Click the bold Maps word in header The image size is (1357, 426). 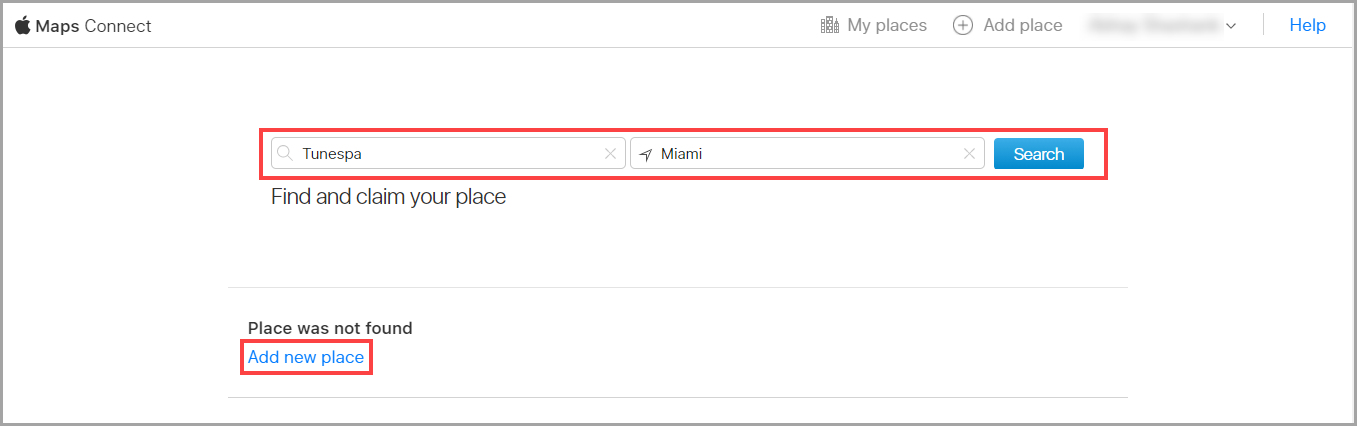point(57,26)
